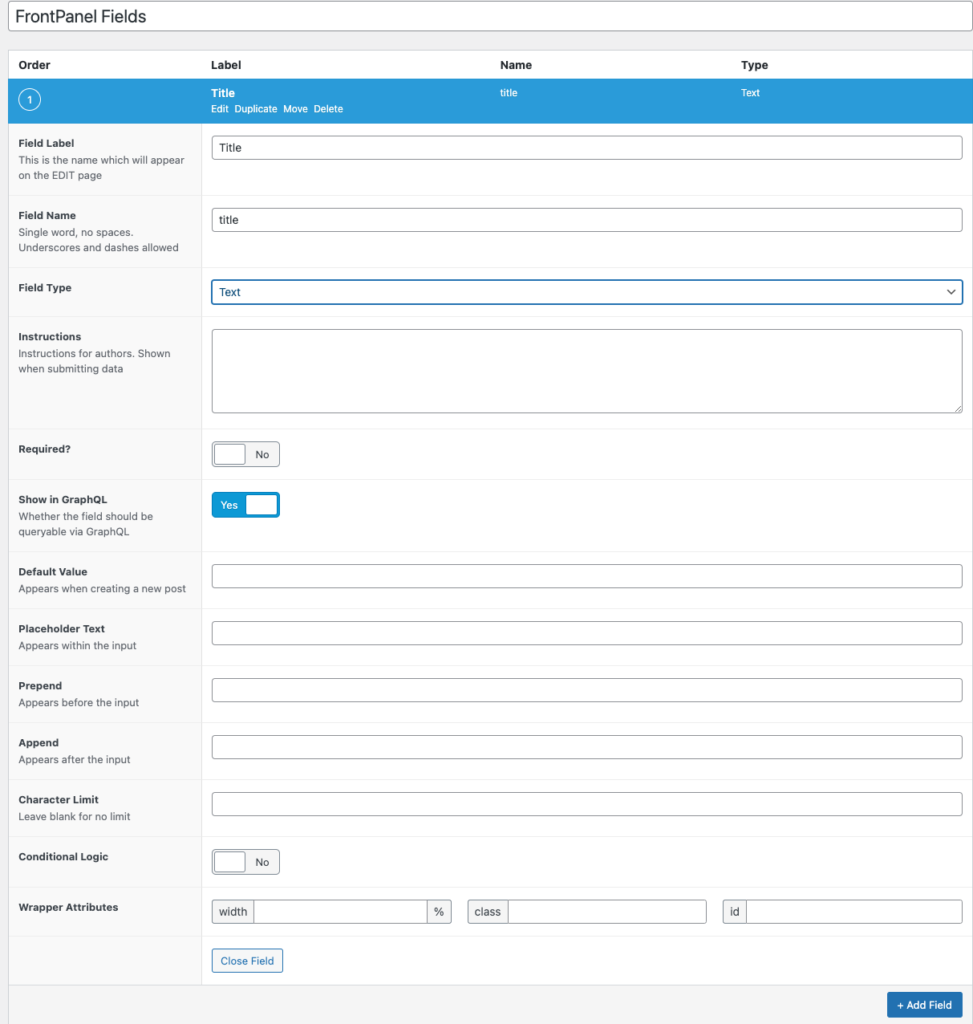
Task: Click the Show in GraphQL label
Action: click(x=63, y=500)
